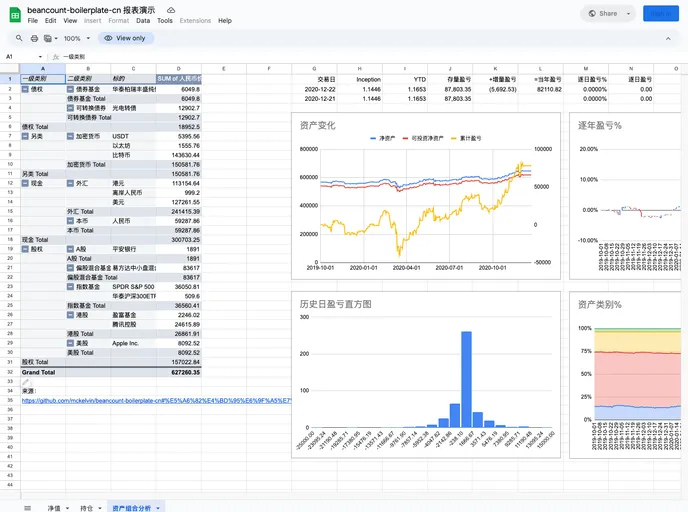Viewport: 688px width, 512px height.
Task: Open the Name box dropdown arrow
Action: pyautogui.click(x=40, y=57)
